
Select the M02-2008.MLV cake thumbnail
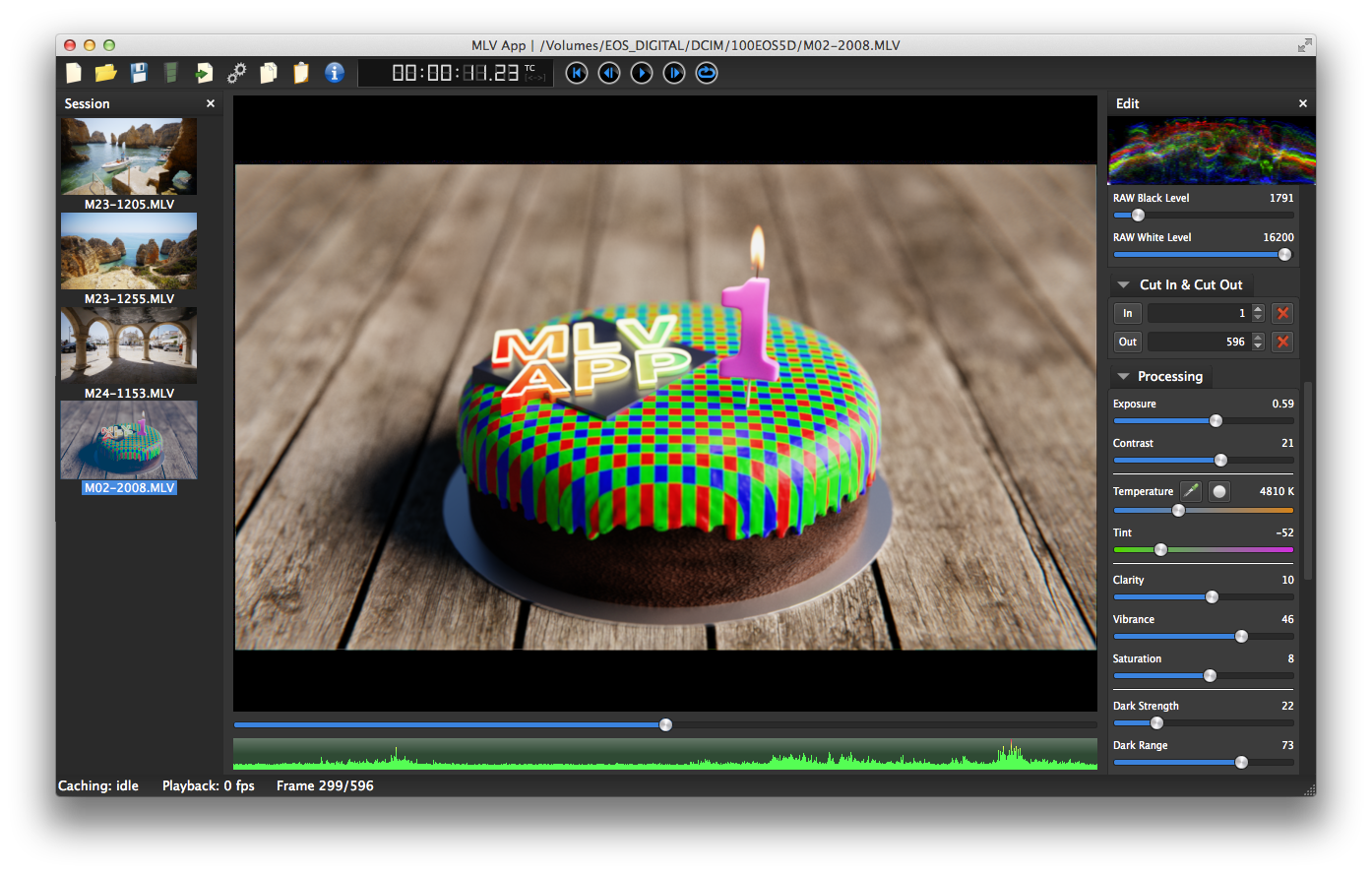point(129,440)
